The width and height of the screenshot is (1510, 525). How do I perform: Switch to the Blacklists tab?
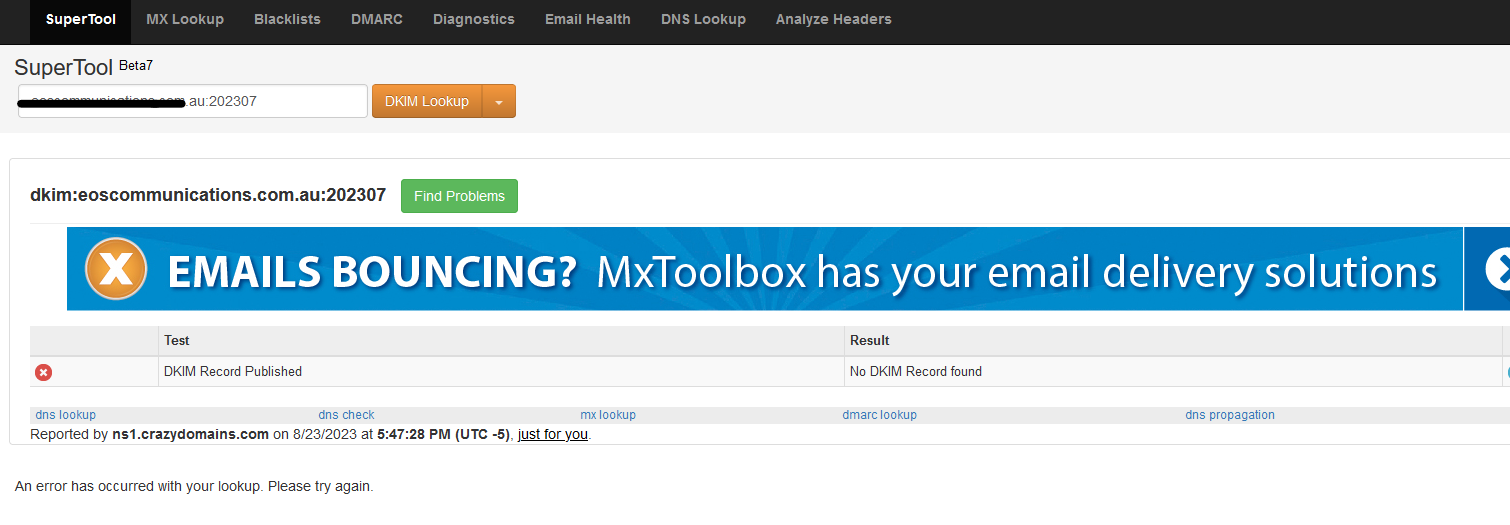287,20
